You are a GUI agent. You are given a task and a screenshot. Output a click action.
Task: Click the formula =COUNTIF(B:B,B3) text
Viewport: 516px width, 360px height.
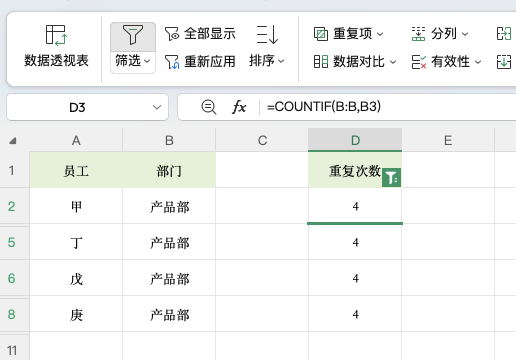(324, 107)
